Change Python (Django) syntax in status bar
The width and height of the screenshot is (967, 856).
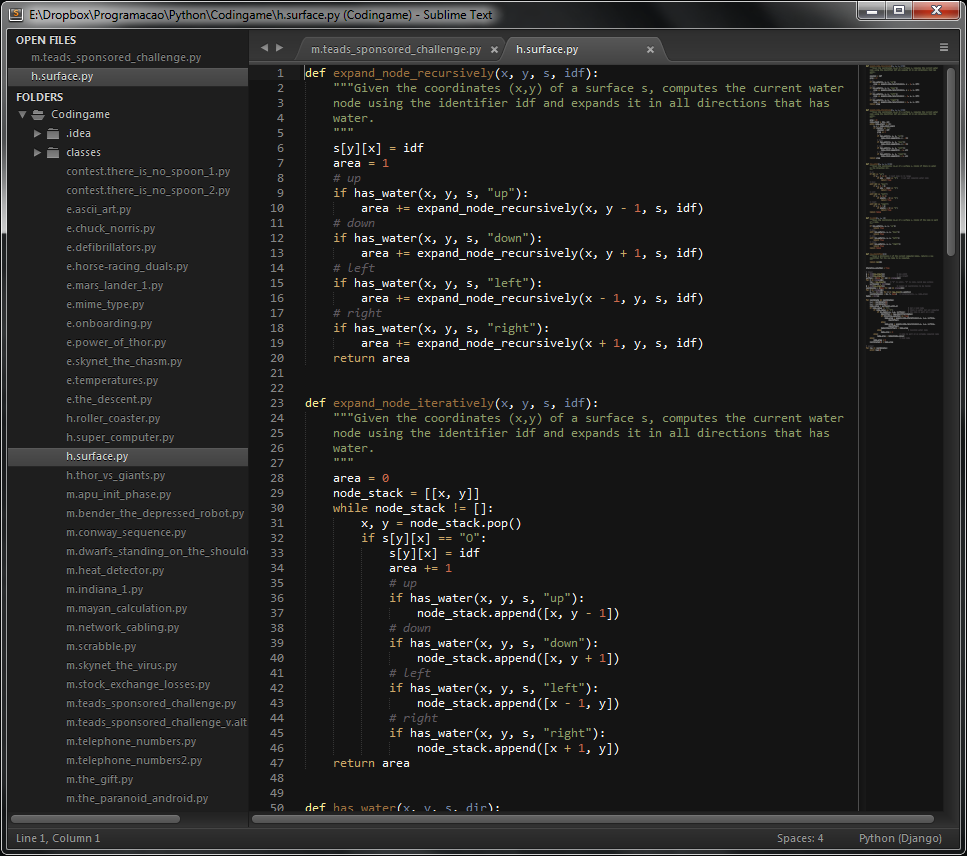coord(900,839)
